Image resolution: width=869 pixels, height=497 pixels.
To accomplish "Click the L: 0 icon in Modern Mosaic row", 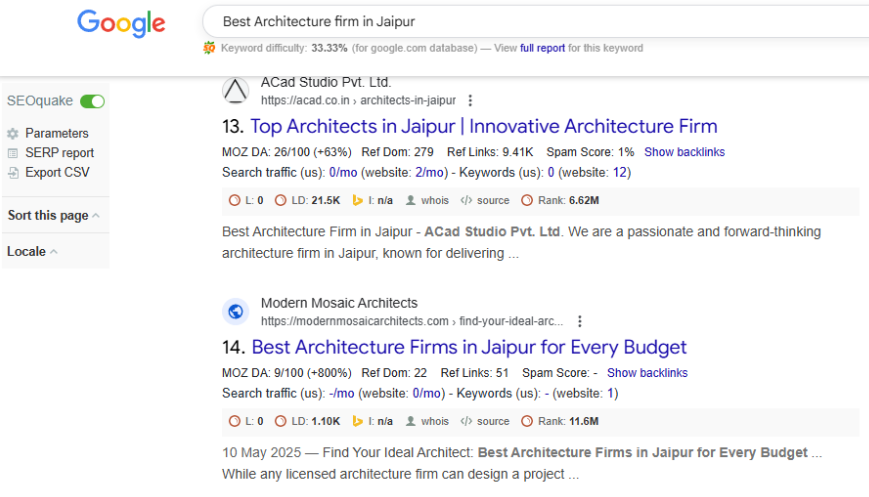I will (234, 422).
